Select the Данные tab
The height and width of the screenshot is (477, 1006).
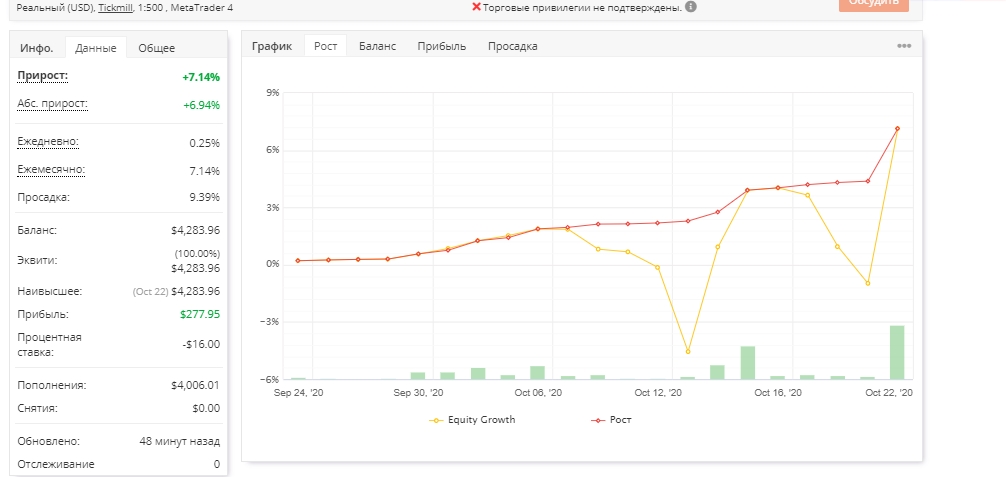(96, 48)
